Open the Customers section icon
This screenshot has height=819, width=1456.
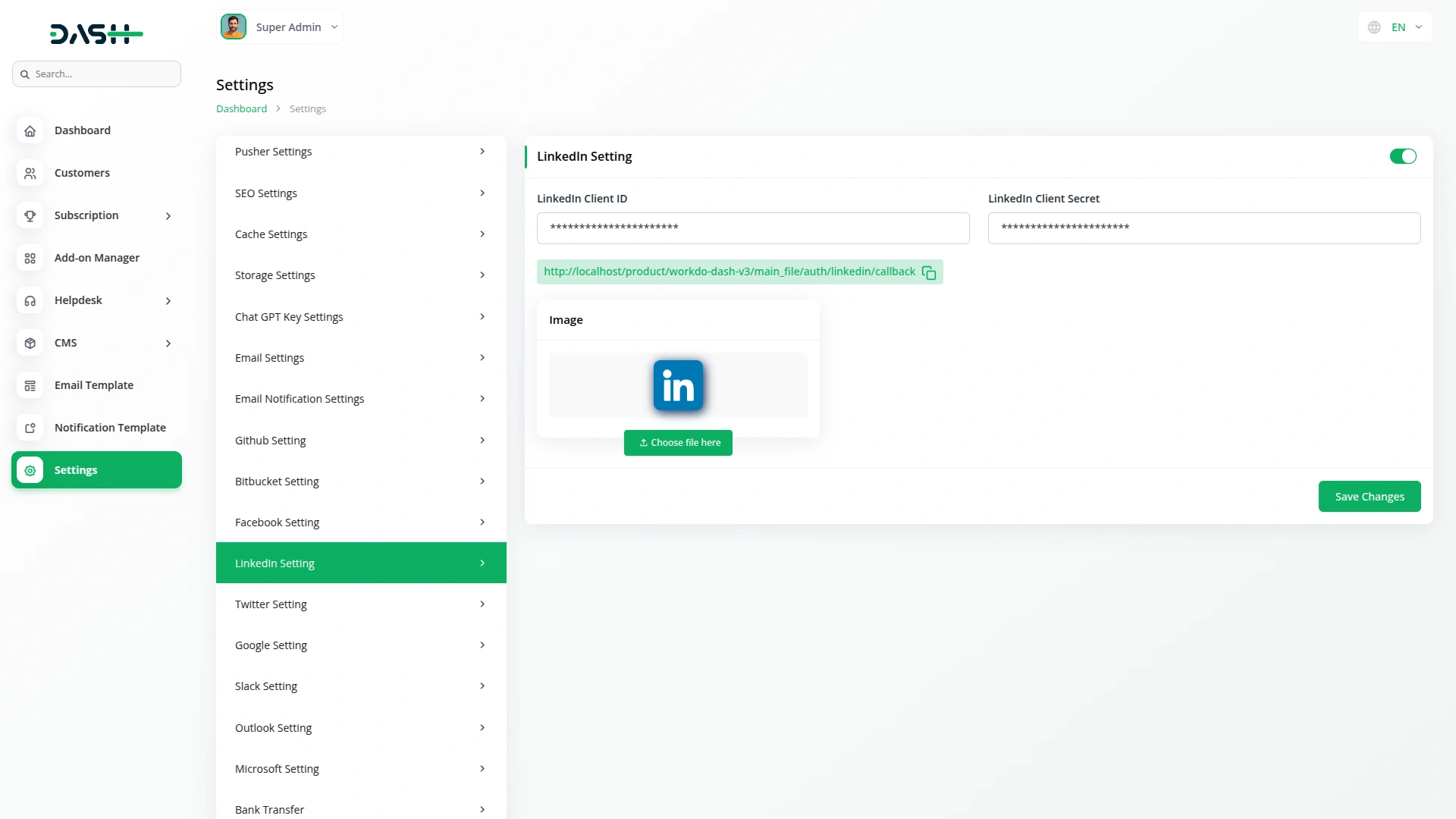pyautogui.click(x=30, y=173)
